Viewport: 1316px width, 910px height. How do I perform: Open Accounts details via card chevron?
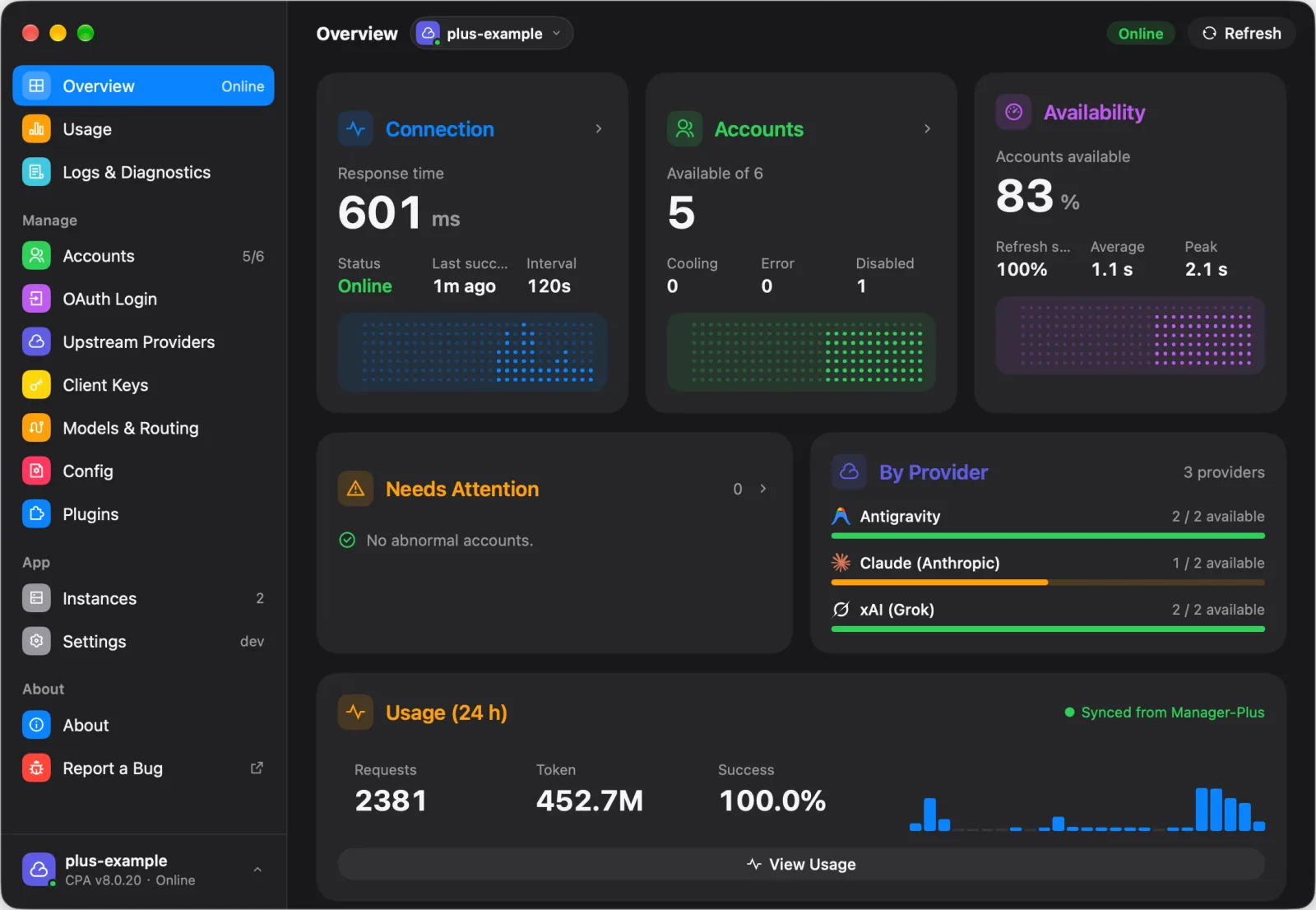(x=928, y=129)
